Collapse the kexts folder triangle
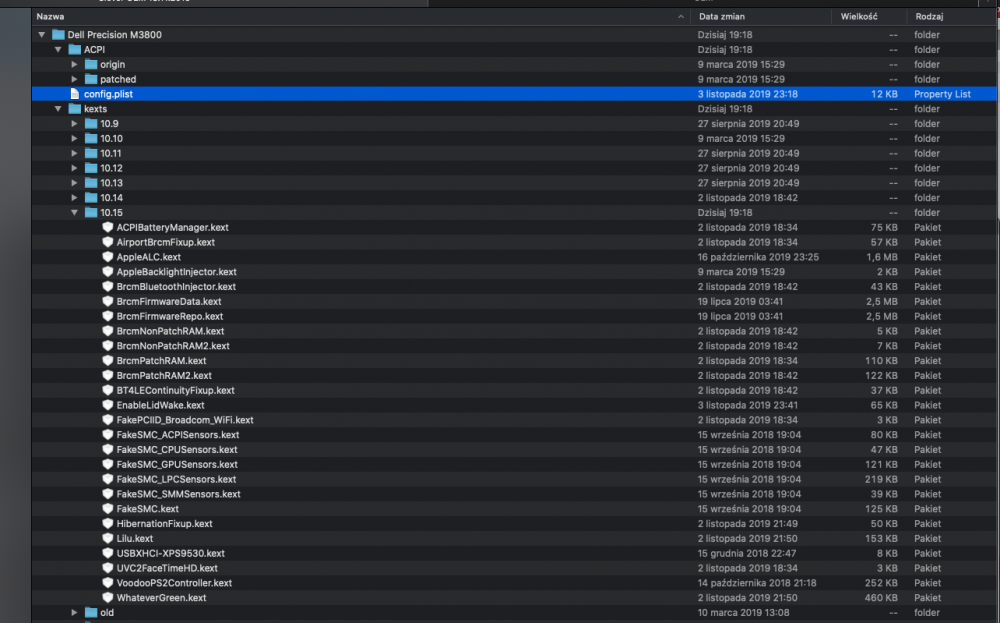 coord(58,109)
